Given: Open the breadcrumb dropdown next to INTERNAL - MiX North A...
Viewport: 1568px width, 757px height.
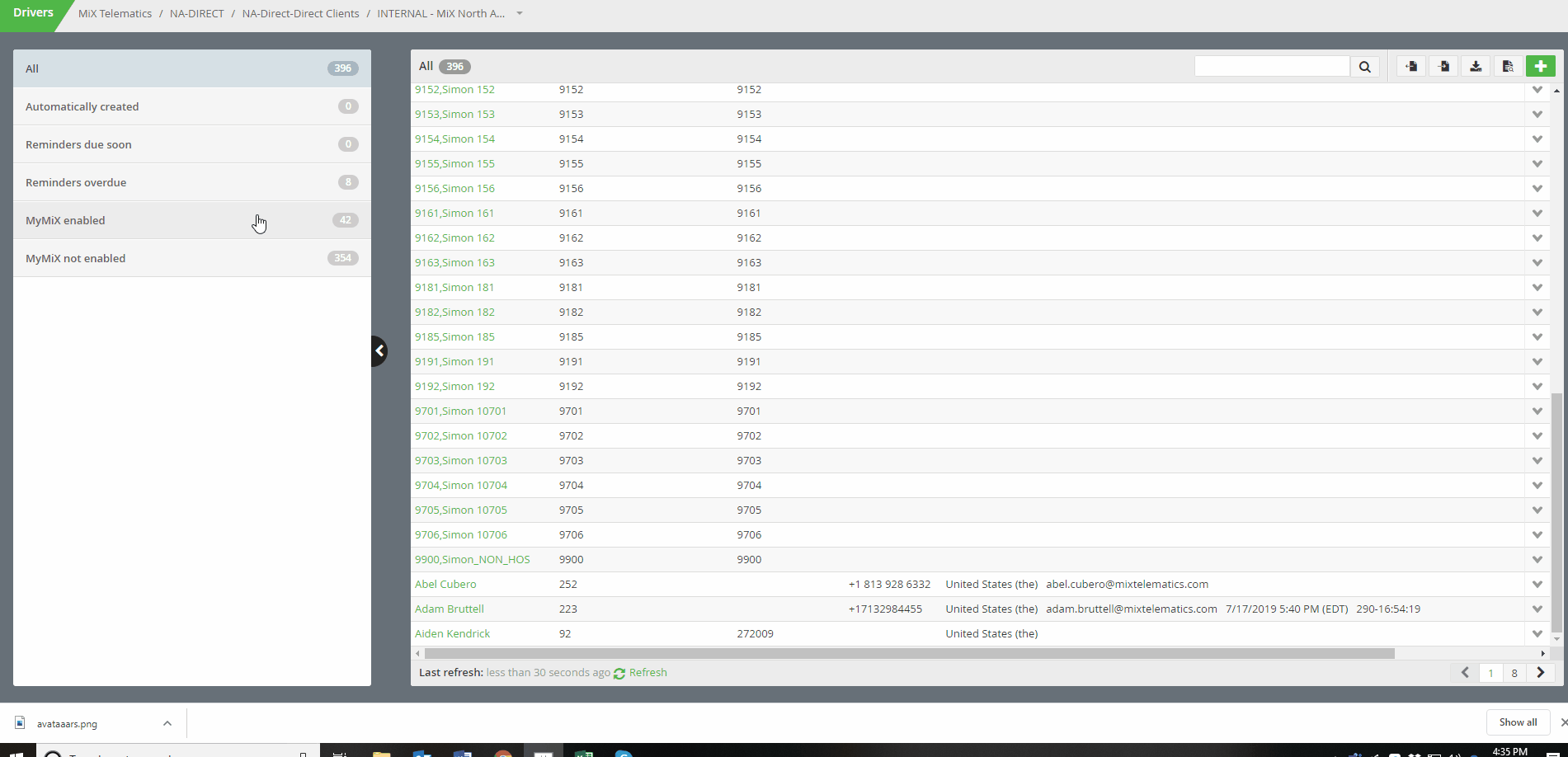Looking at the screenshot, I should (x=519, y=13).
